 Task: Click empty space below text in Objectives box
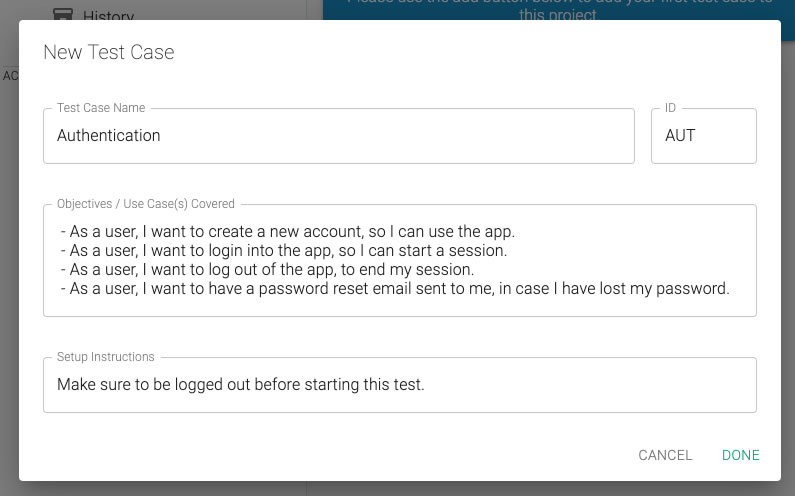click(x=400, y=307)
